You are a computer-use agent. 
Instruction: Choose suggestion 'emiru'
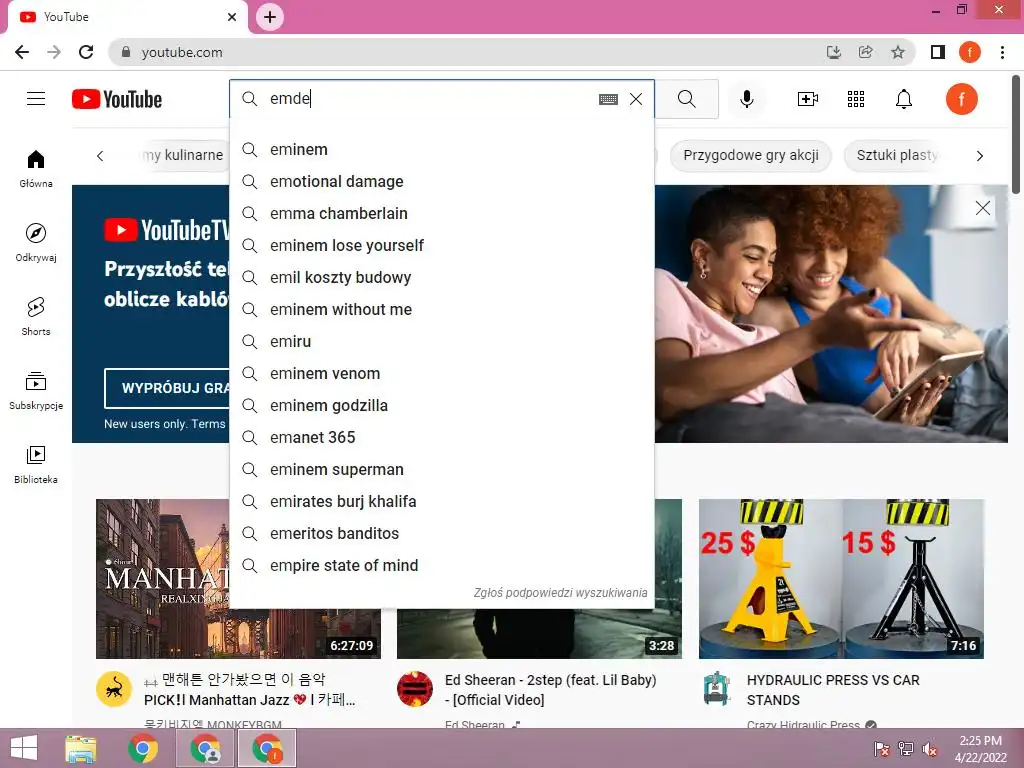[x=442, y=342]
